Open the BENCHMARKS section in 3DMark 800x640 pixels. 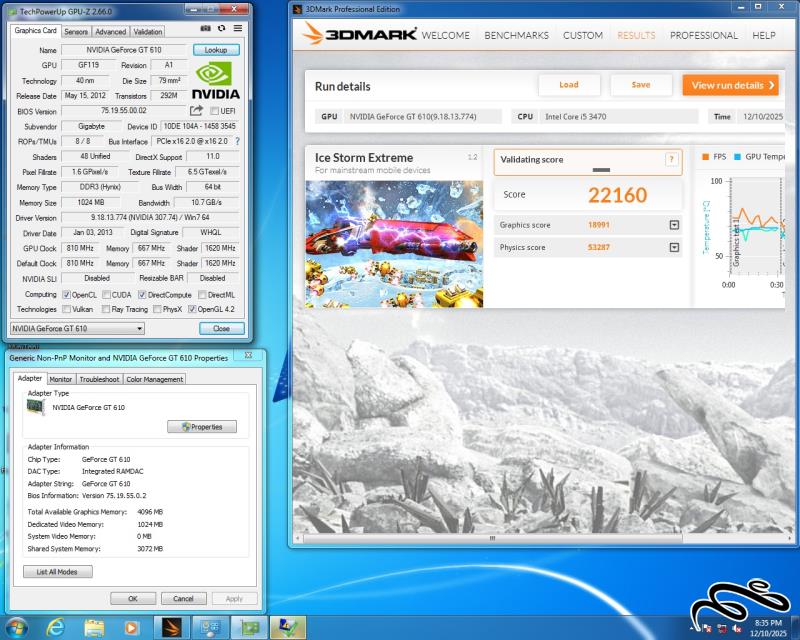(x=516, y=35)
